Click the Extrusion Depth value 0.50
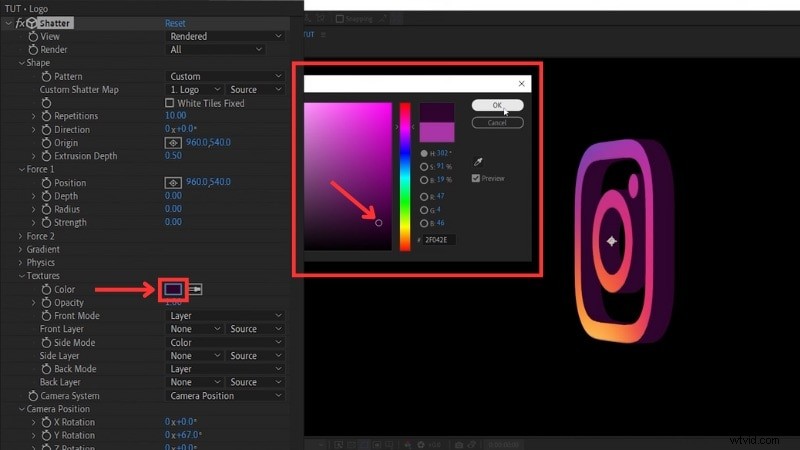800x450 pixels. click(x=173, y=156)
